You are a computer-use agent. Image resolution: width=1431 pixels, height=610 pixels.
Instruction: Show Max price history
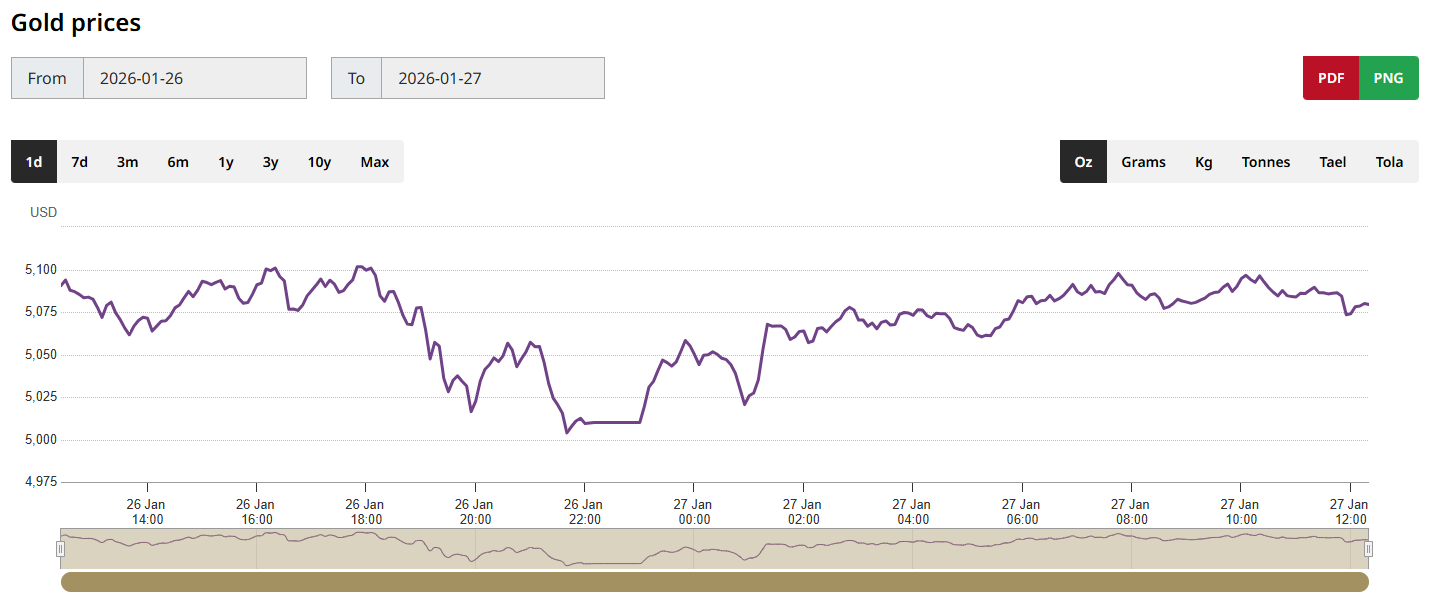click(x=375, y=162)
